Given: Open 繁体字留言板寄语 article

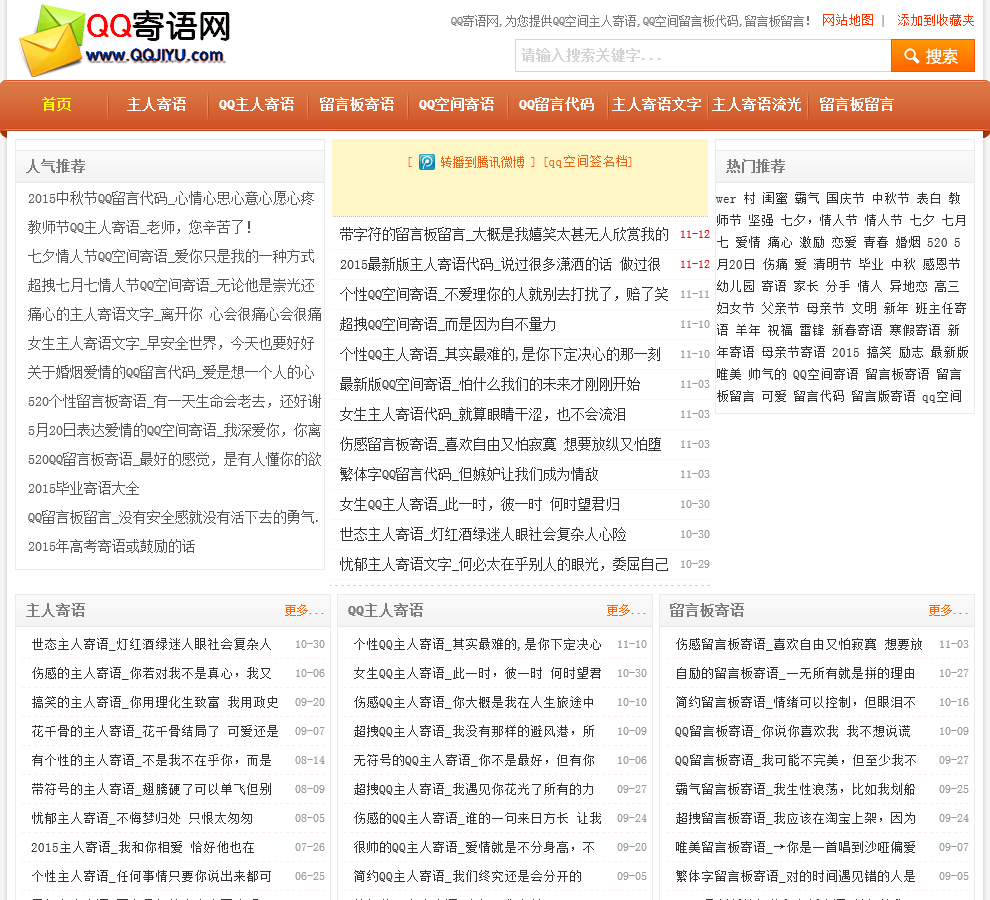Looking at the screenshot, I should [795, 877].
